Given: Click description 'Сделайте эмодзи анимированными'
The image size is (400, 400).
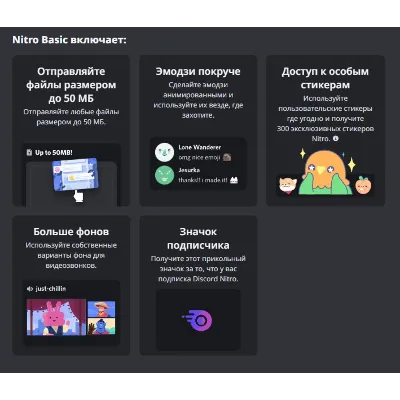Looking at the screenshot, I should 198,90.
